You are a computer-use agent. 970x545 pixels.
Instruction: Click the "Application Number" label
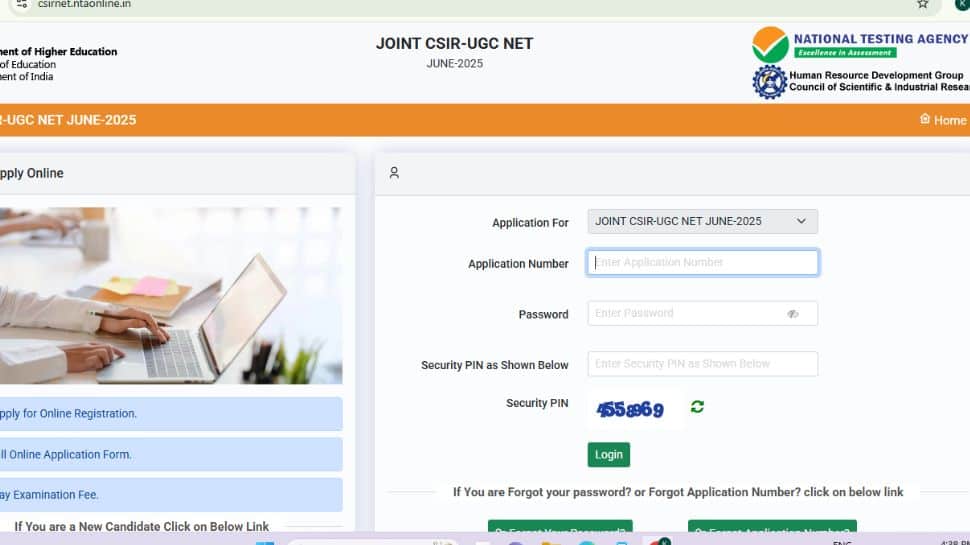pos(518,264)
